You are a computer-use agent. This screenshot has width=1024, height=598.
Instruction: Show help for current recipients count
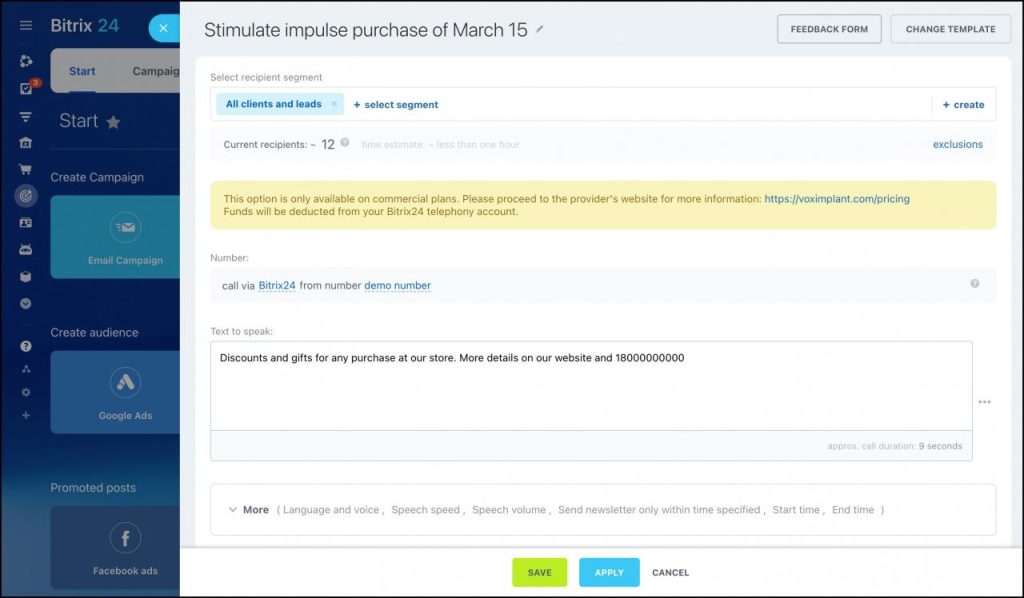[x=345, y=143]
